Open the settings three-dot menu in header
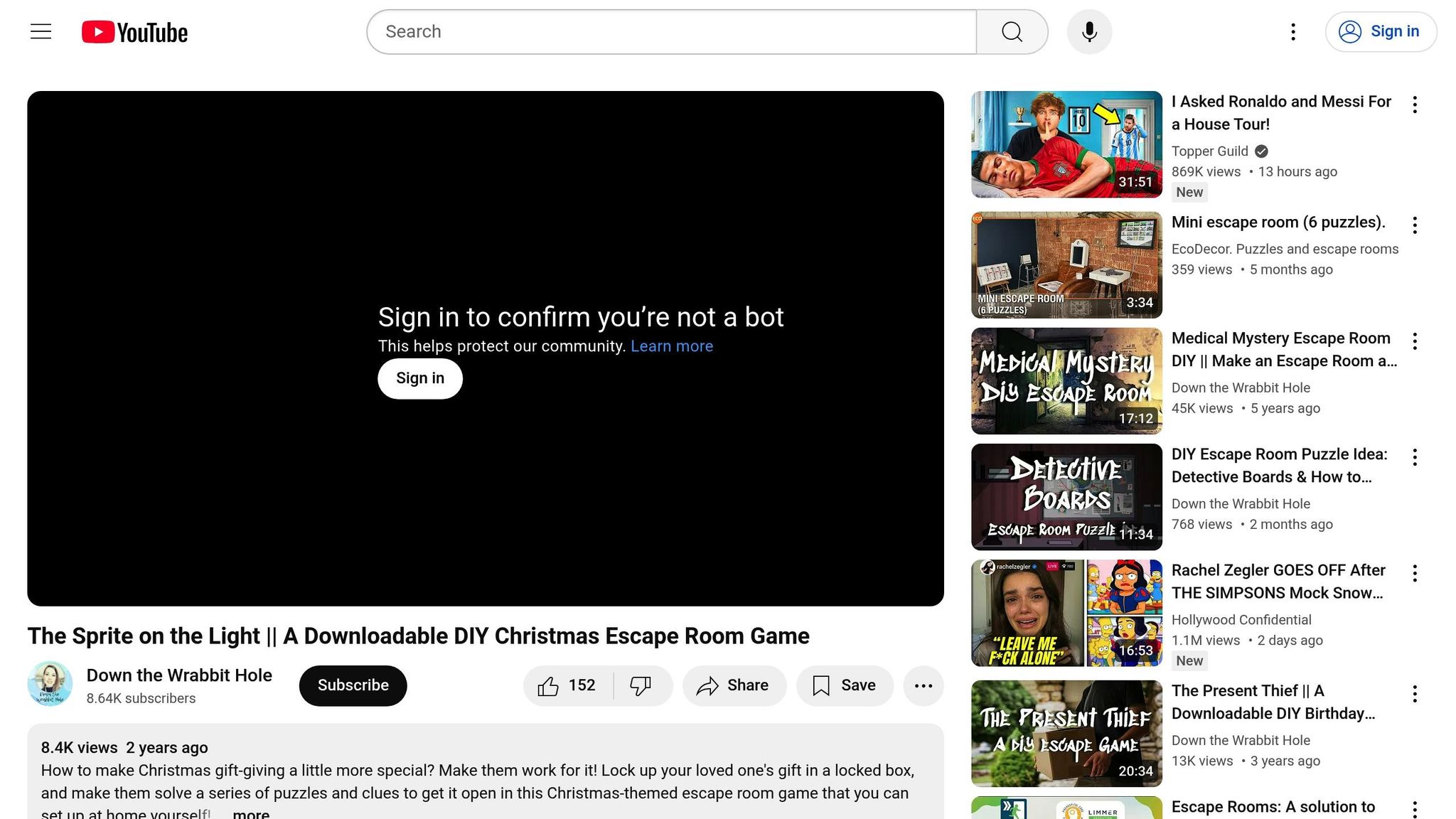 1292,32
